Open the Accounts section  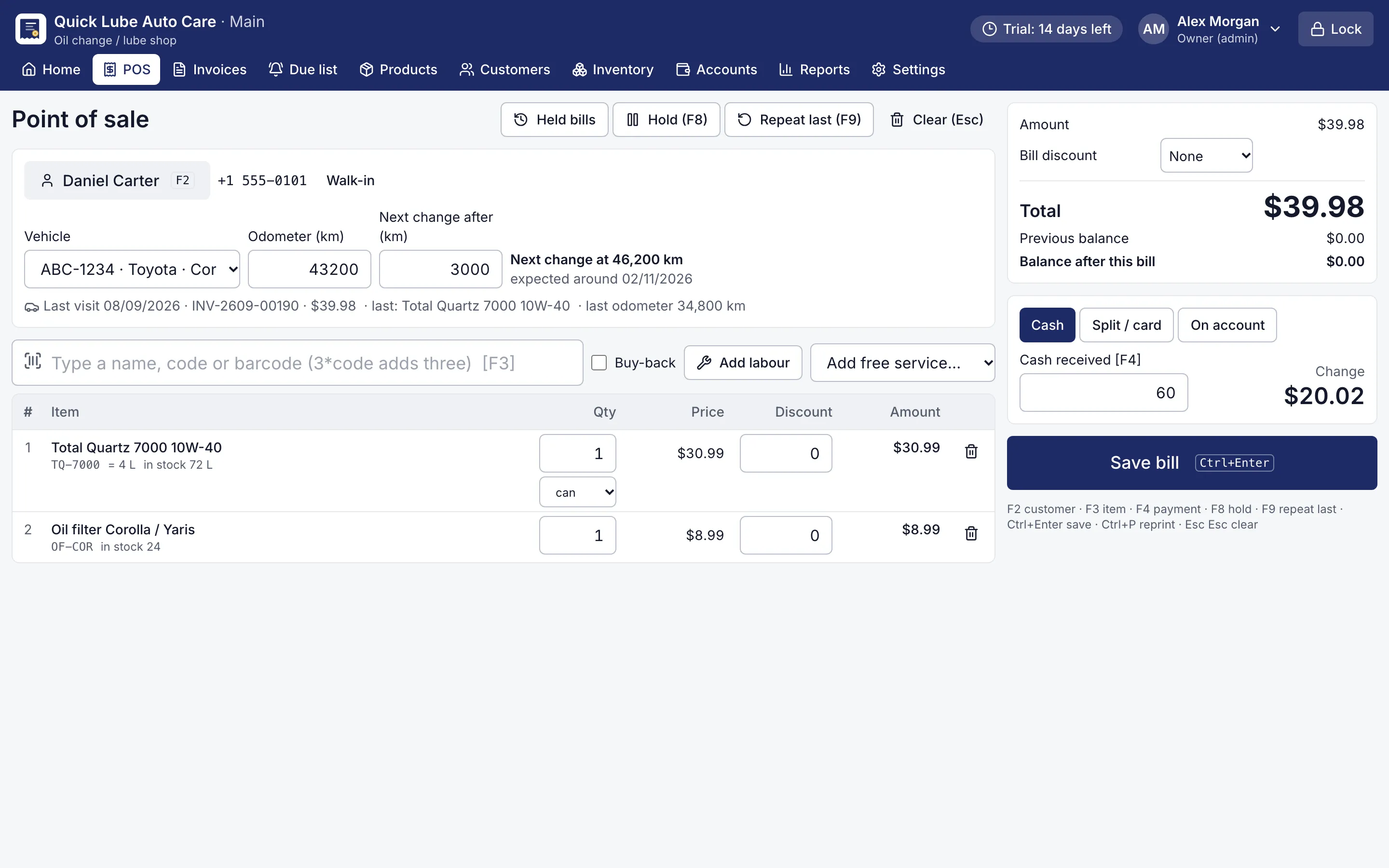click(x=716, y=69)
